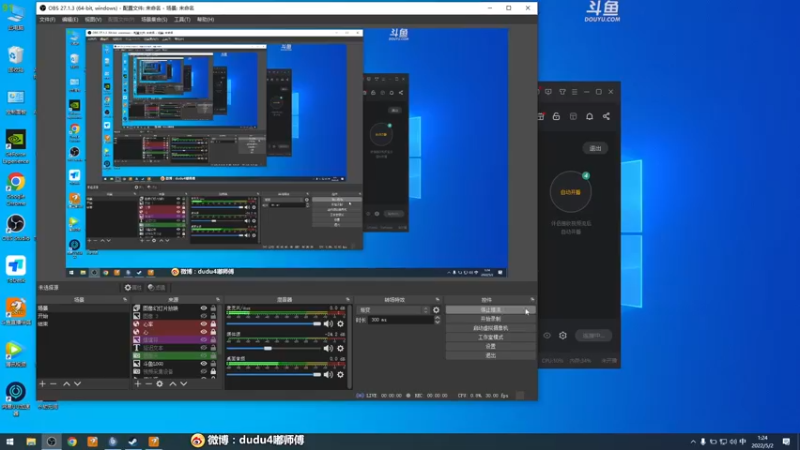Remove the selected scene with the minus icon
This screenshot has width=800, height=450.
(x=54, y=384)
